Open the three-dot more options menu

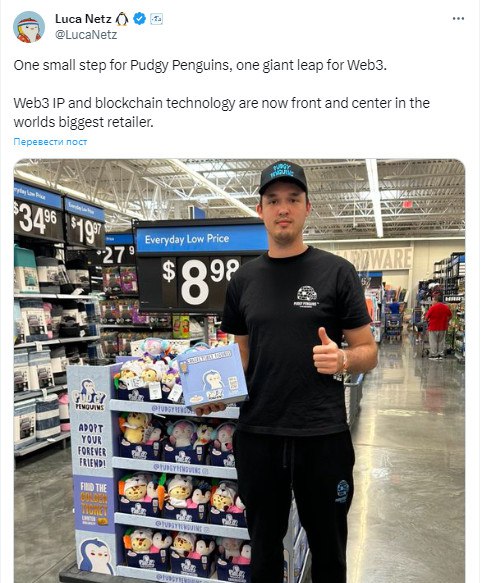[x=458, y=19]
